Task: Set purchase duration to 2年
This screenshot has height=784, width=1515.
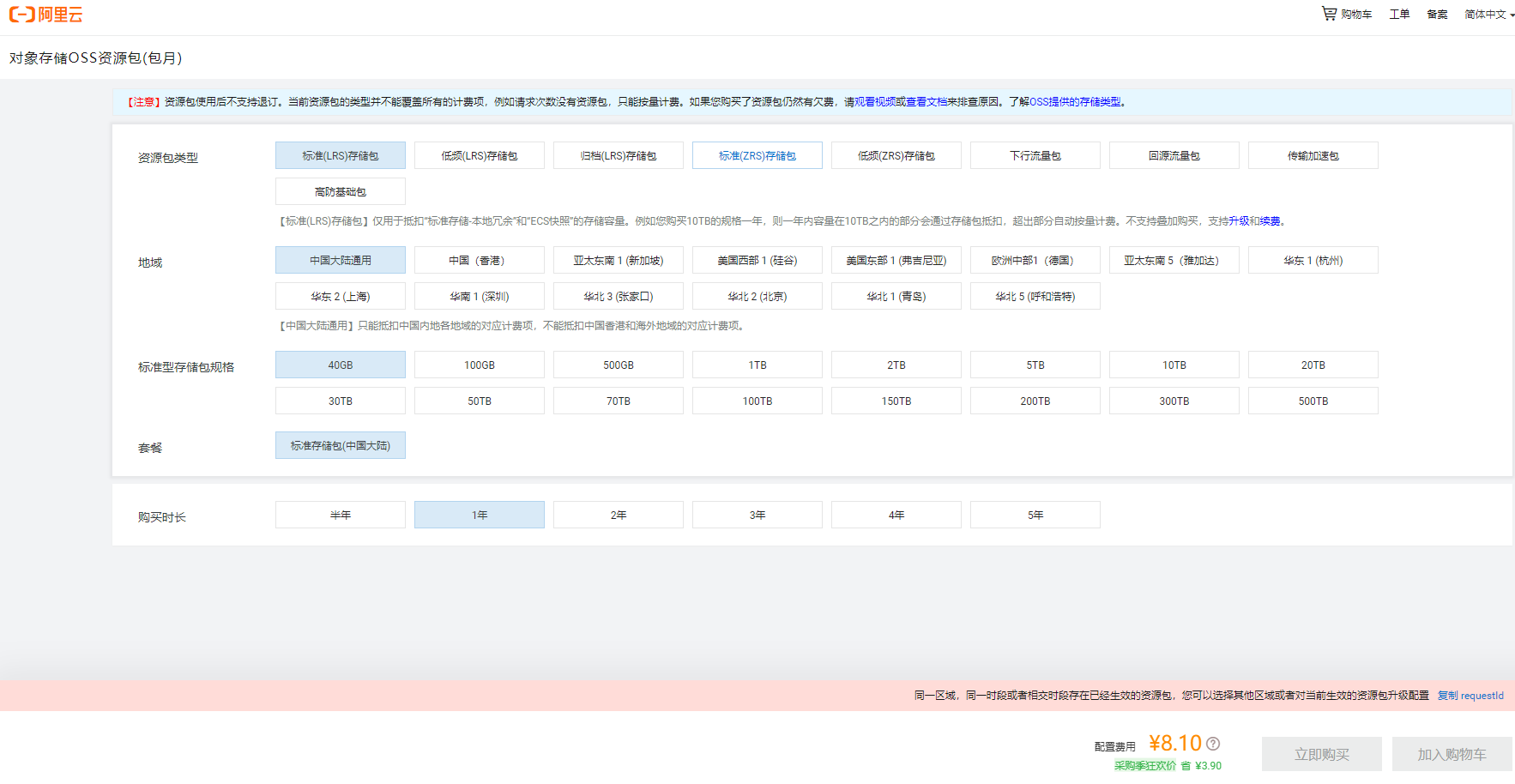Action: pyautogui.click(x=619, y=515)
